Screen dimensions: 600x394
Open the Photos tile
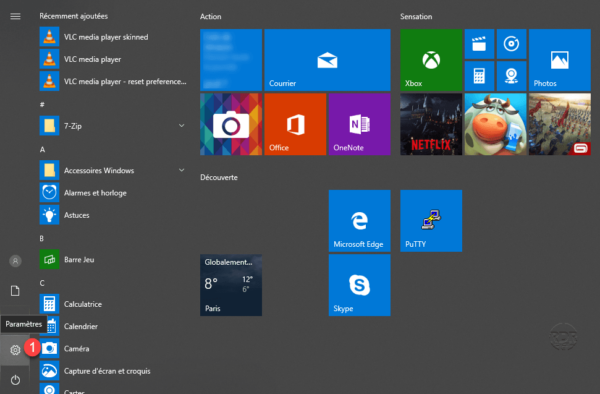click(x=559, y=60)
